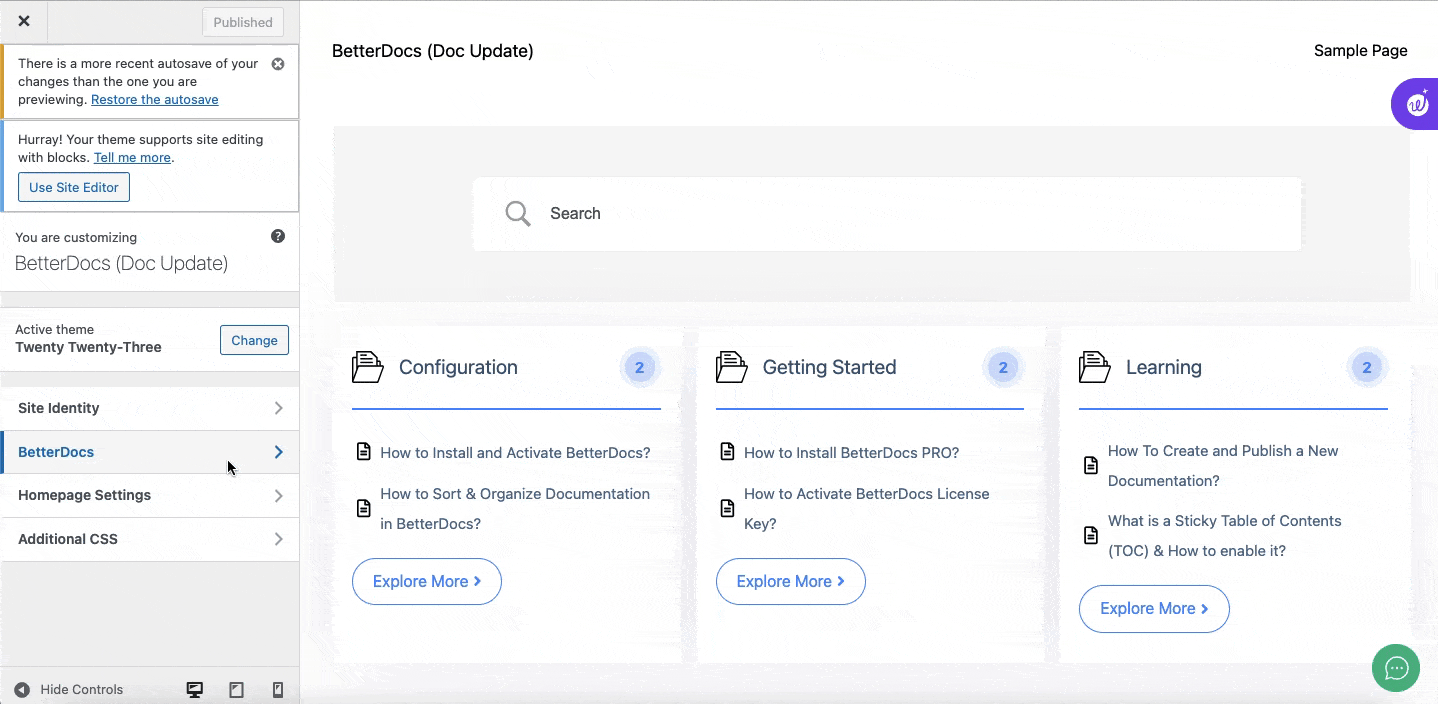
Task: Click the 'Restore the autosave' link
Action: click(x=154, y=99)
